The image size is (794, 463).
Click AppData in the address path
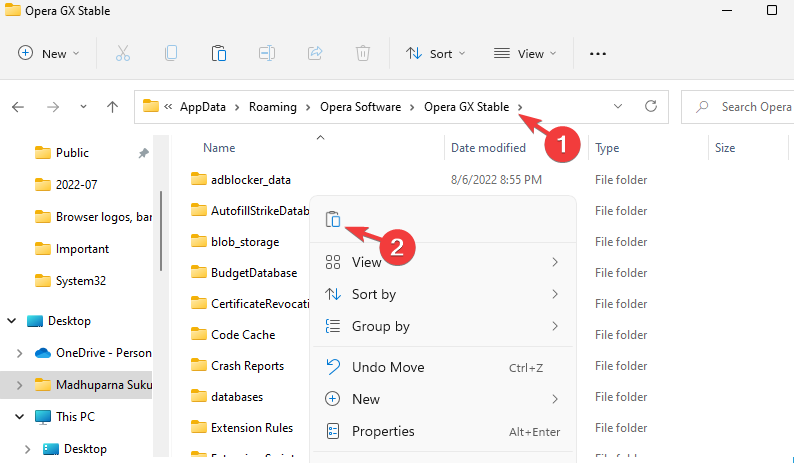[x=203, y=107]
